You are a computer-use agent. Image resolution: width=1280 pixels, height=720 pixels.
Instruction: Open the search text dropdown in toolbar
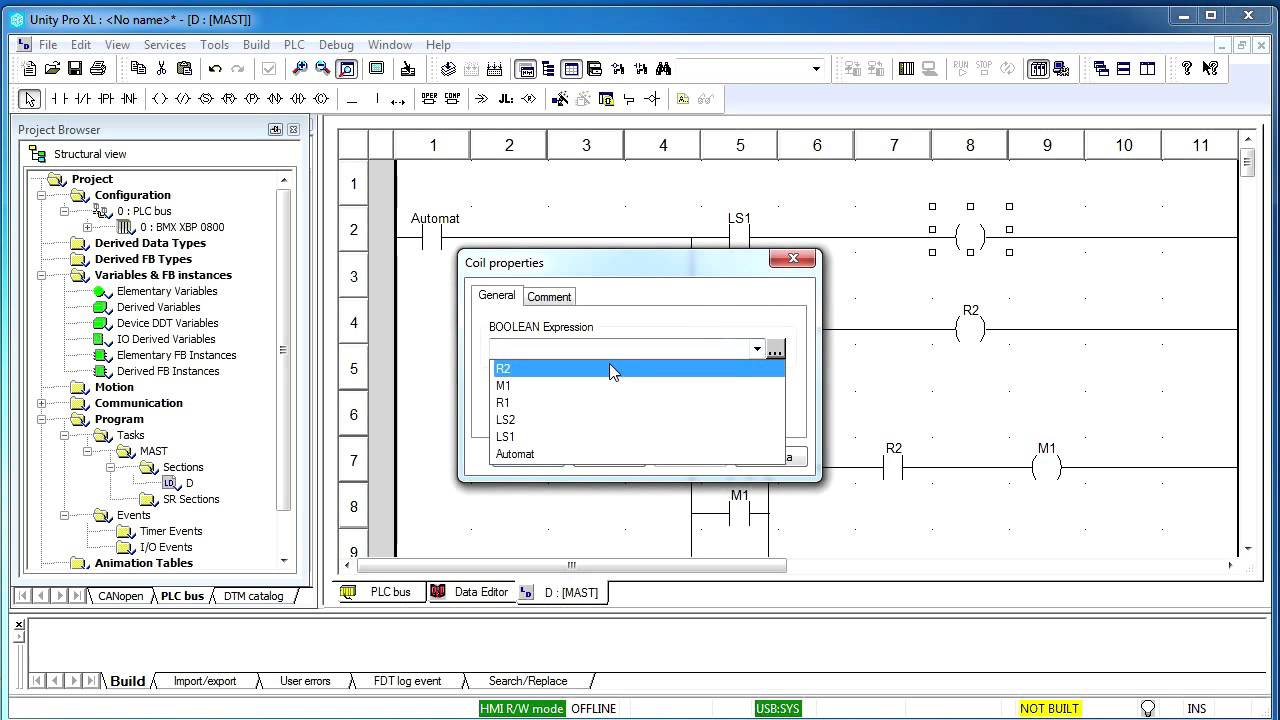[x=816, y=69]
